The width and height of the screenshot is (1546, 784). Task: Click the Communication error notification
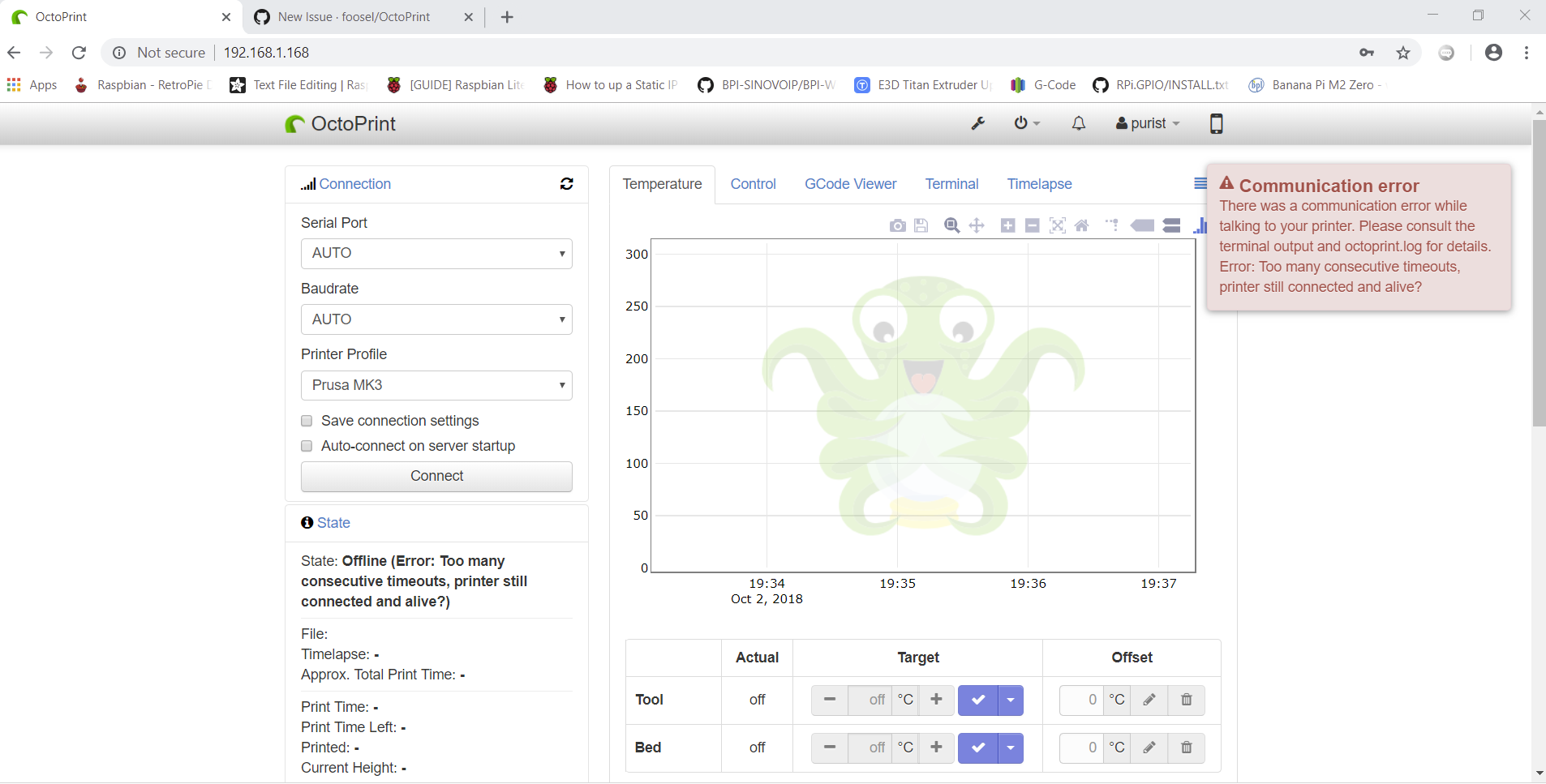coord(1359,237)
